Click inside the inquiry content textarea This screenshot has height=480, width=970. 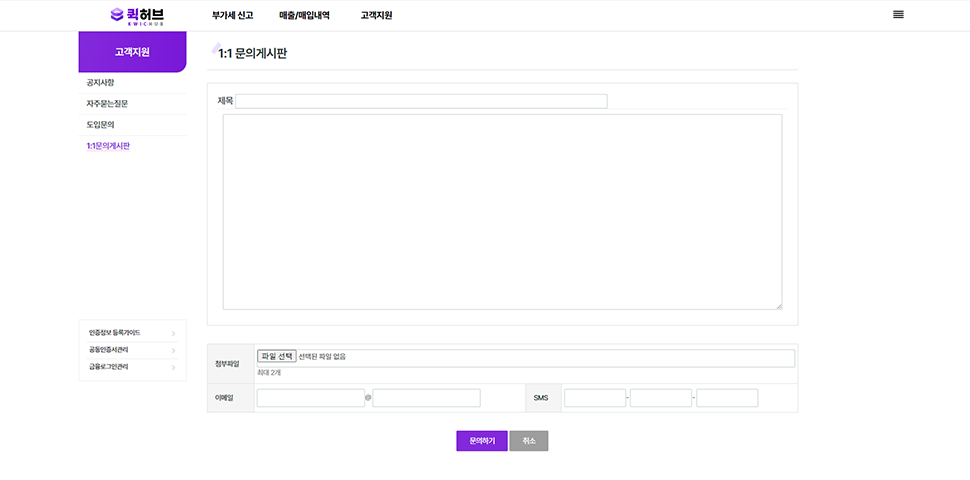click(x=502, y=212)
